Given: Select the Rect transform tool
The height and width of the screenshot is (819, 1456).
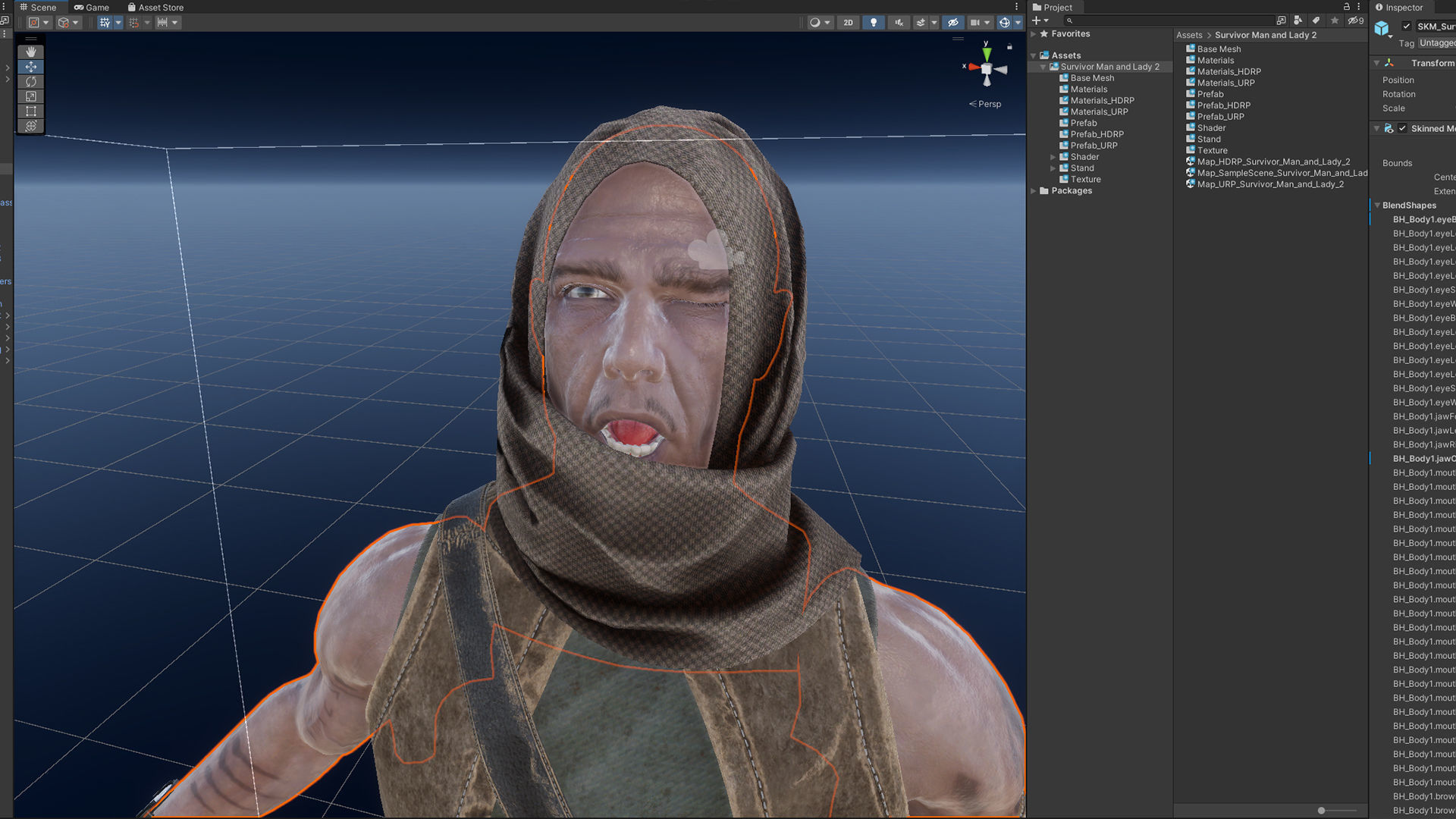Looking at the screenshot, I should (x=31, y=111).
